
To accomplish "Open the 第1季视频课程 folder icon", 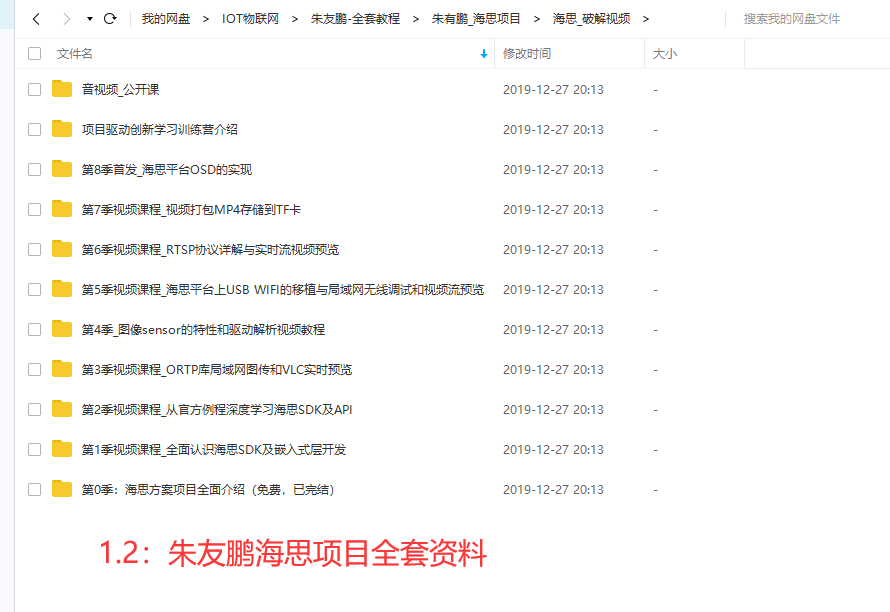I will click(60, 449).
